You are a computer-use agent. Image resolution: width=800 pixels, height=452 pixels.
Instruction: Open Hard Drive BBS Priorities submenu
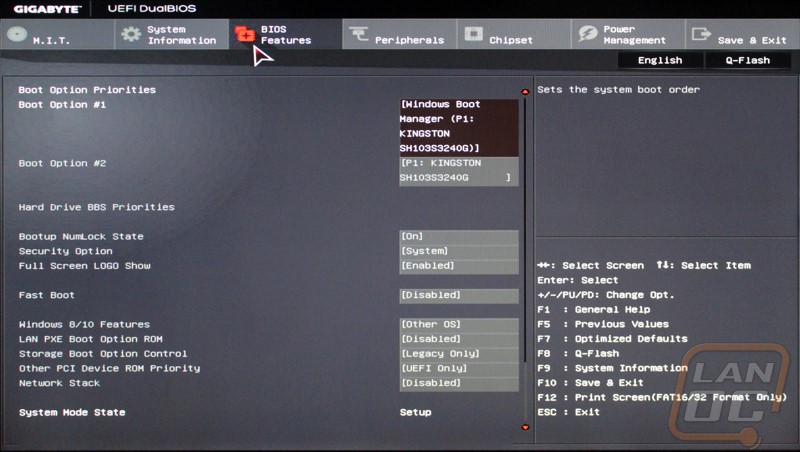click(x=96, y=207)
